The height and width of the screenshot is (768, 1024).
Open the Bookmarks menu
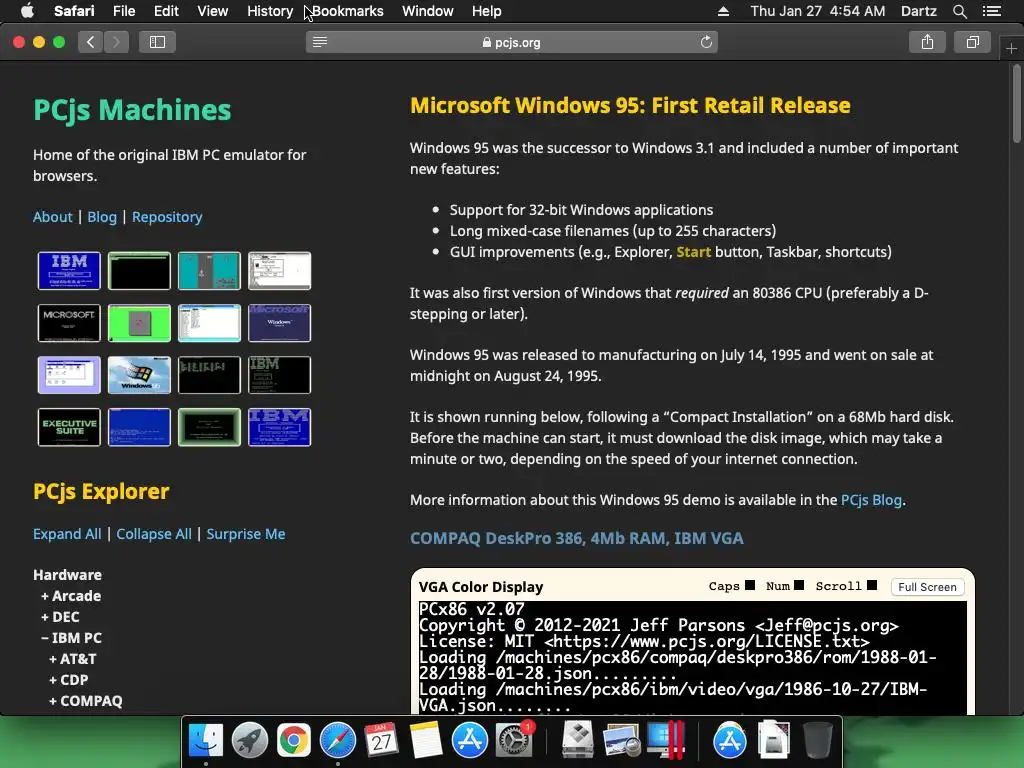(347, 11)
